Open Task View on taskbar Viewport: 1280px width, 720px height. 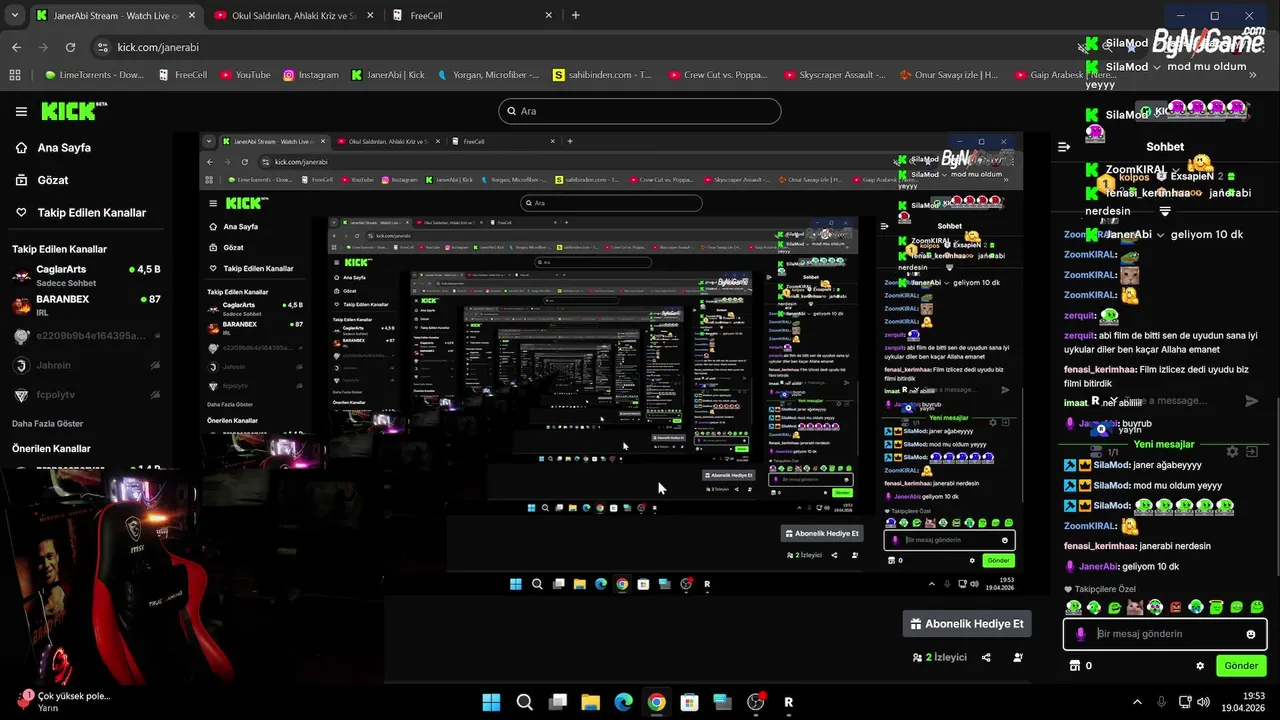pos(558,702)
